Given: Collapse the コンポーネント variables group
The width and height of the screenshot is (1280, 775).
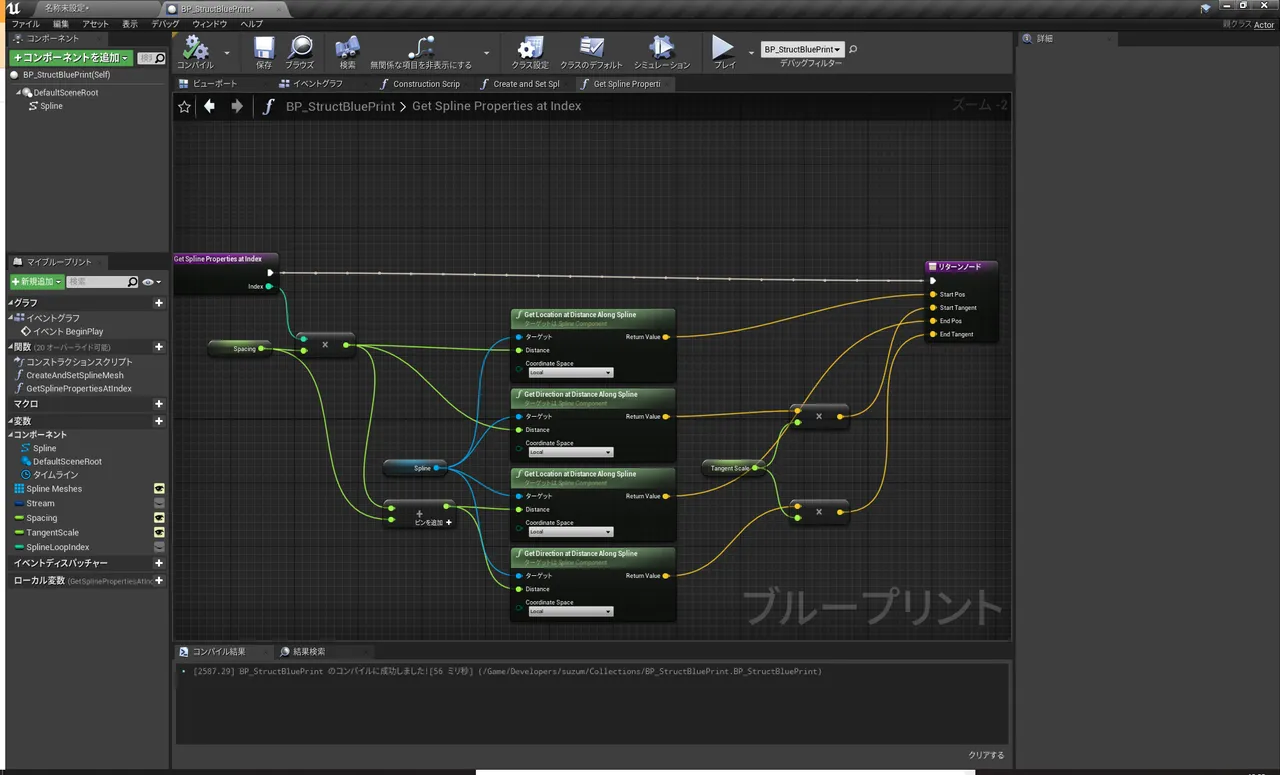Looking at the screenshot, I should (11, 435).
